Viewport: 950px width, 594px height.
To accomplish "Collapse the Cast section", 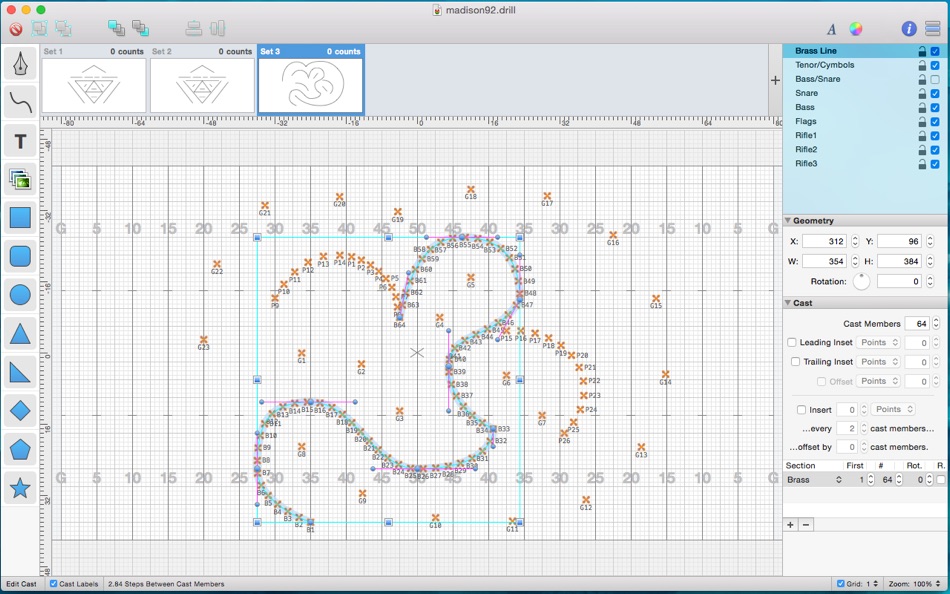I will coord(788,303).
